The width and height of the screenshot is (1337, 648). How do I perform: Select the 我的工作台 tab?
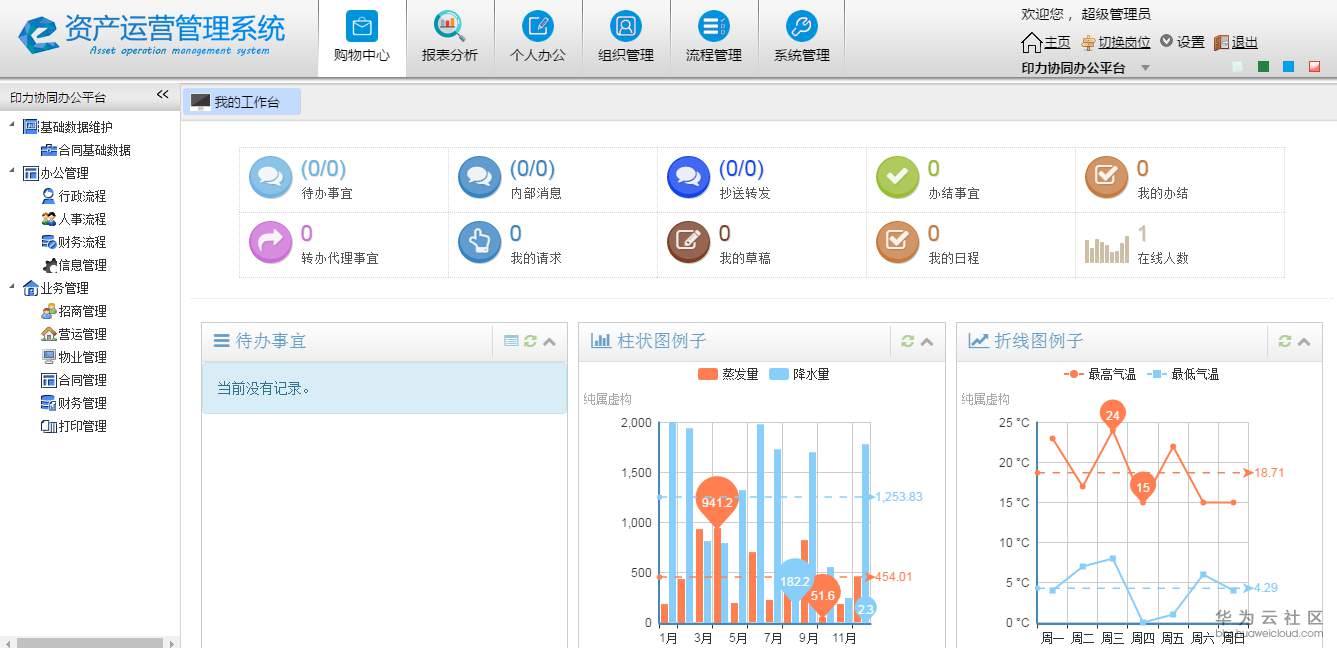241,102
